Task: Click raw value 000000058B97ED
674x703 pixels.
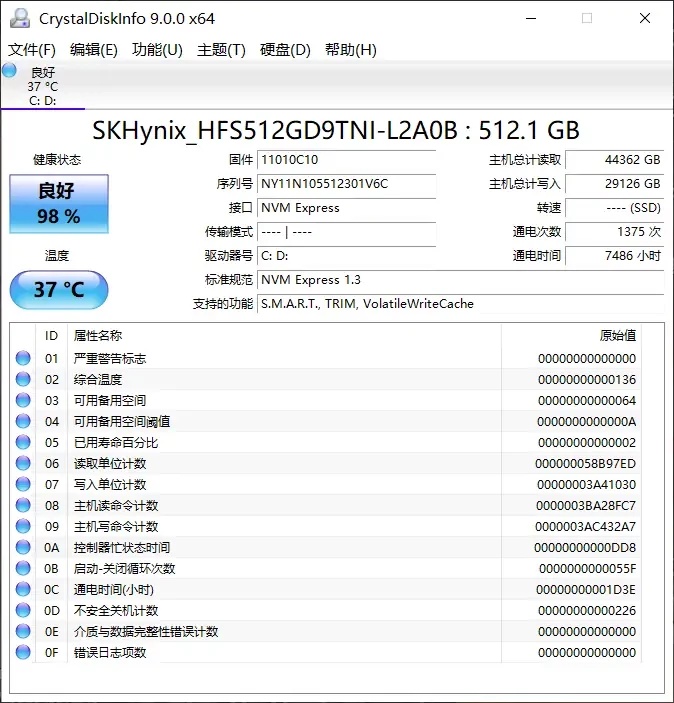Action: click(x=585, y=464)
